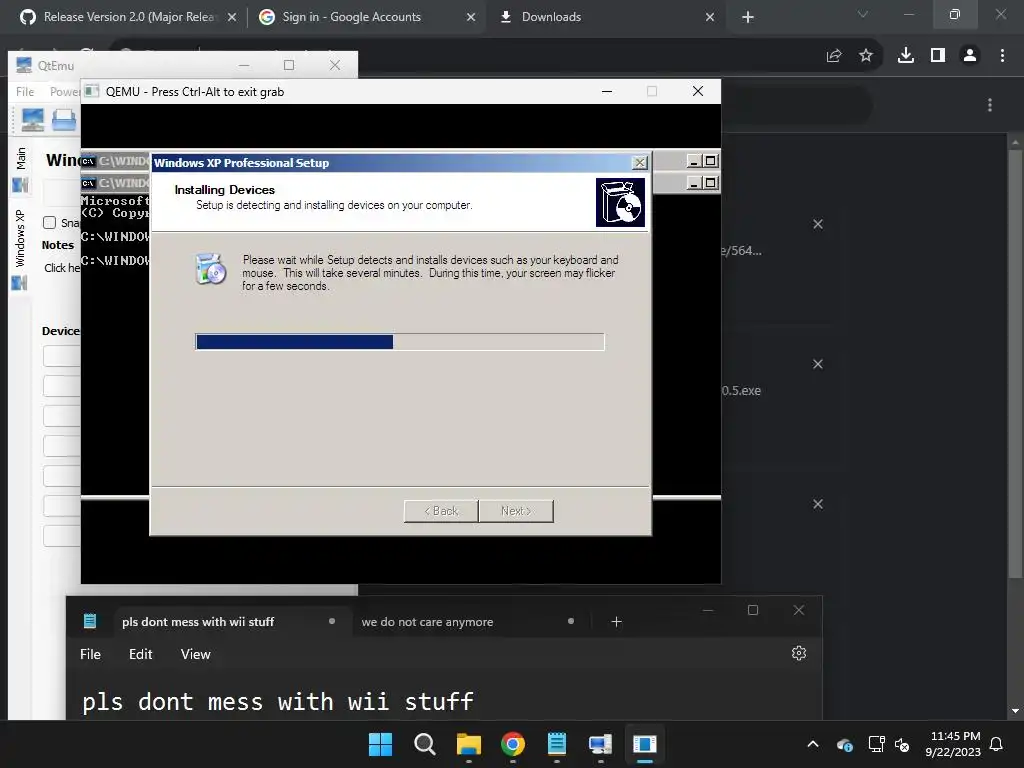Viewport: 1024px width, 768px height.
Task: Click the network tray icon
Action: click(x=876, y=744)
